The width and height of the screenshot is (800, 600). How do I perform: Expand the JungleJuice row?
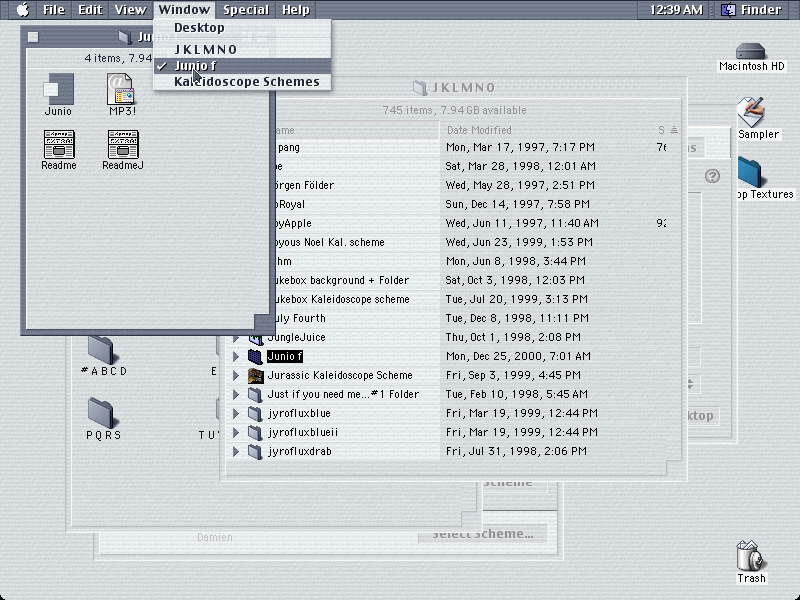236,337
